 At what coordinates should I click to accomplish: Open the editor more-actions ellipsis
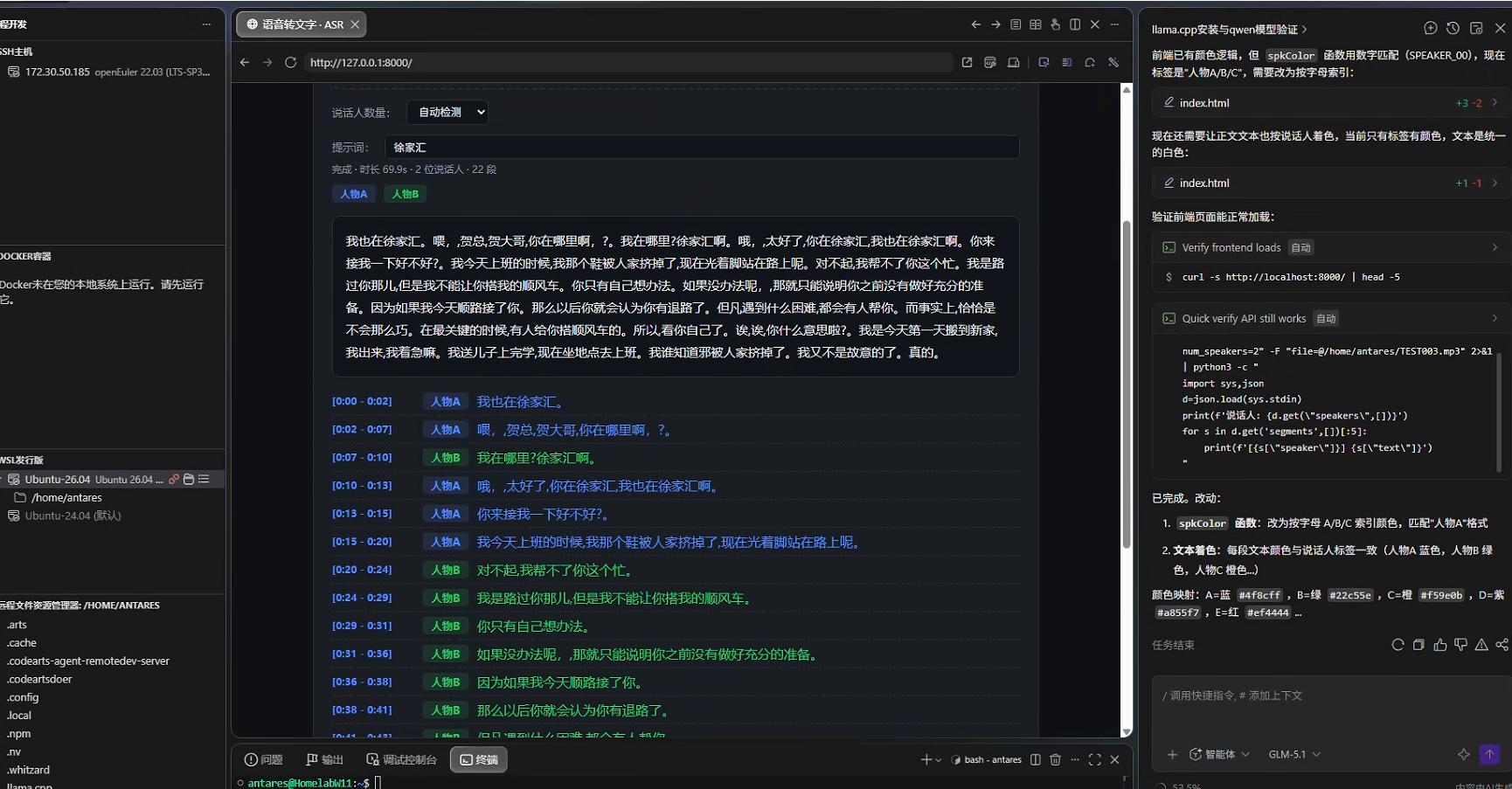[x=1114, y=24]
